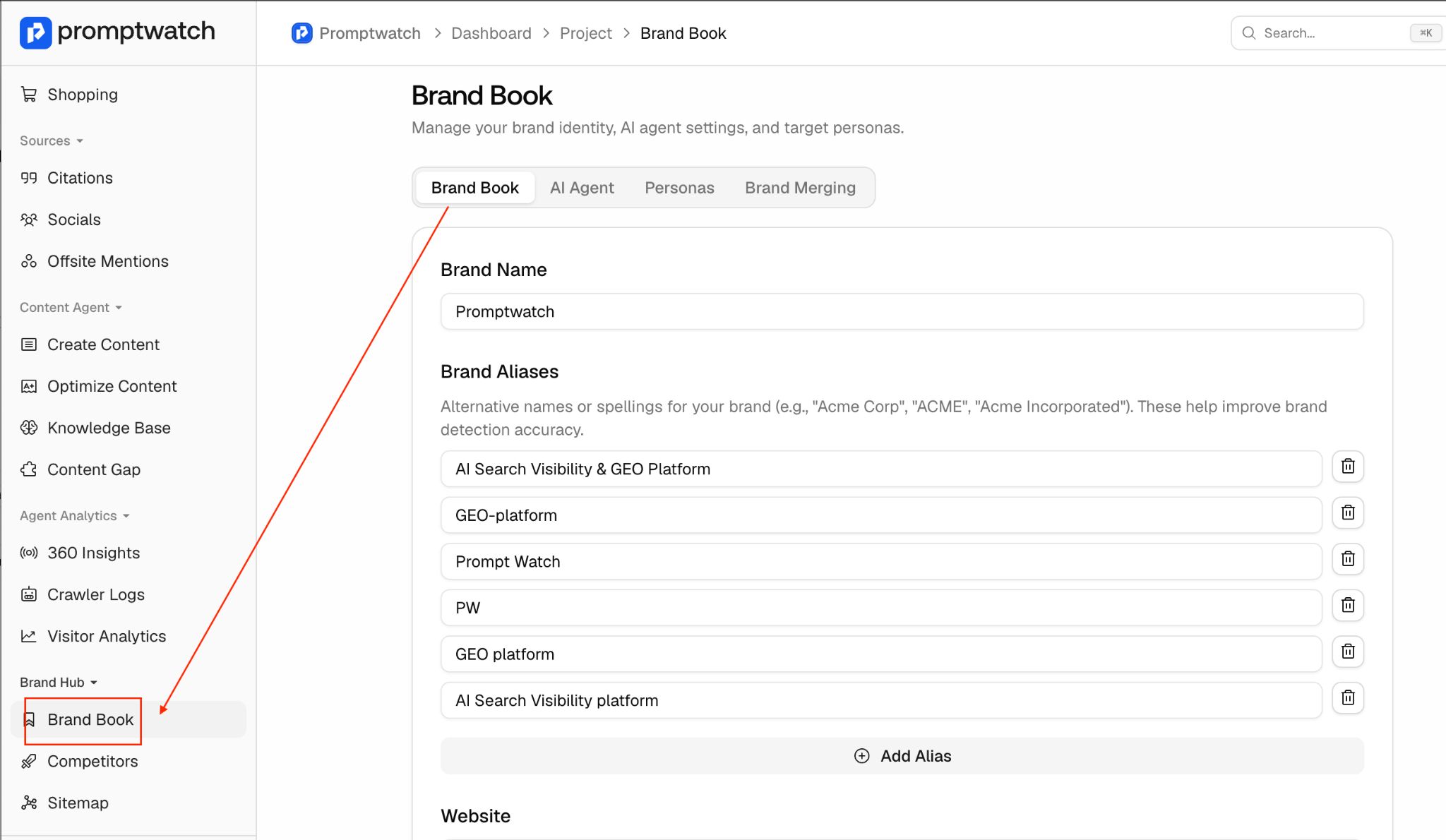Click the Brand Book bookmark icon

click(x=30, y=719)
